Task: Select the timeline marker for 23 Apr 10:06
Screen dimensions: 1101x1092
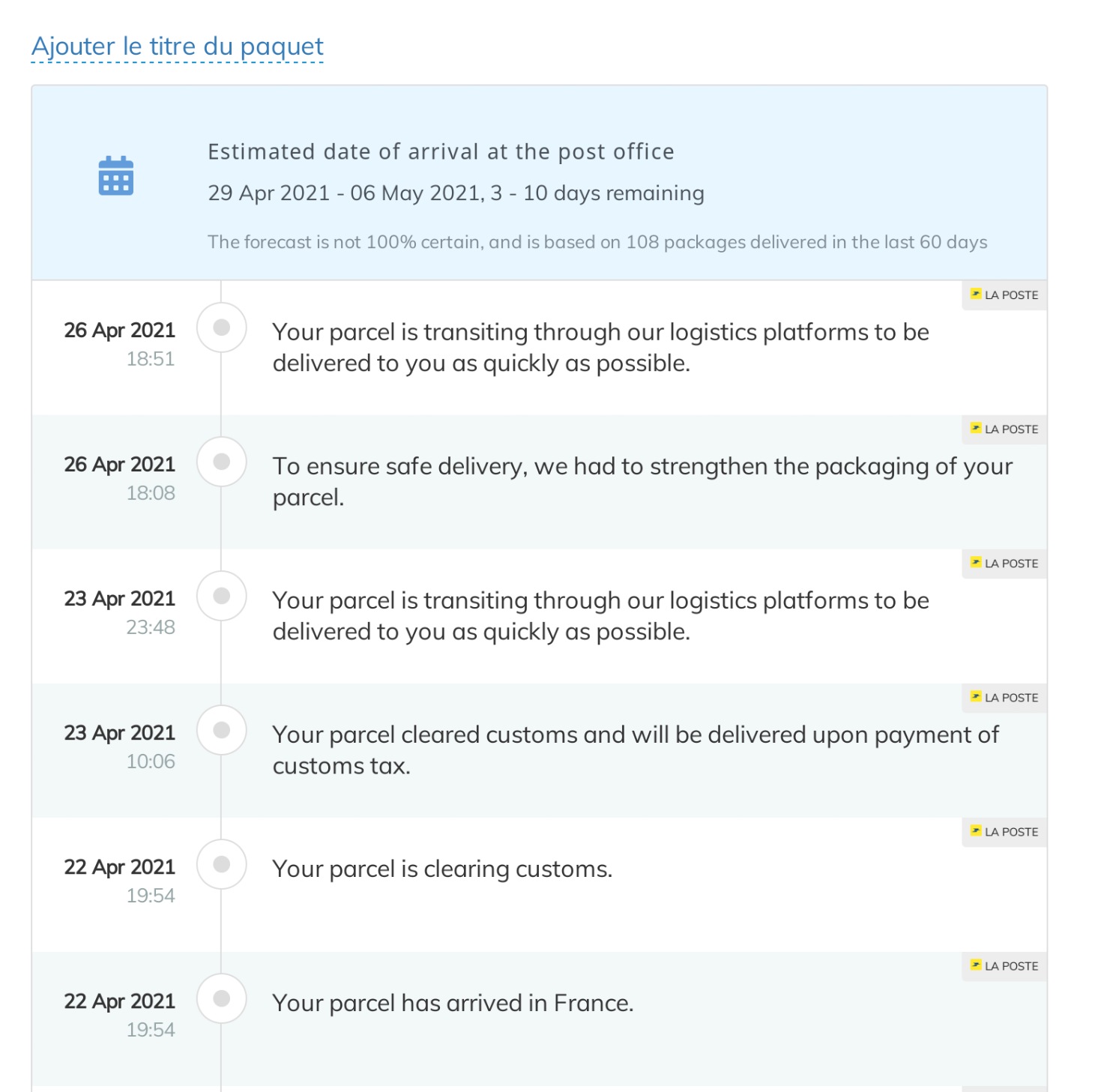Action: pos(222,730)
